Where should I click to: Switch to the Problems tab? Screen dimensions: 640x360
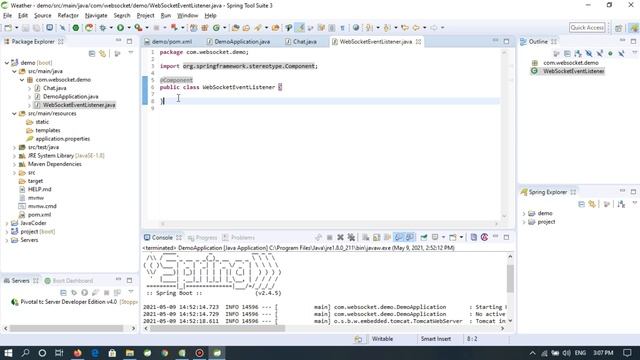click(239, 238)
